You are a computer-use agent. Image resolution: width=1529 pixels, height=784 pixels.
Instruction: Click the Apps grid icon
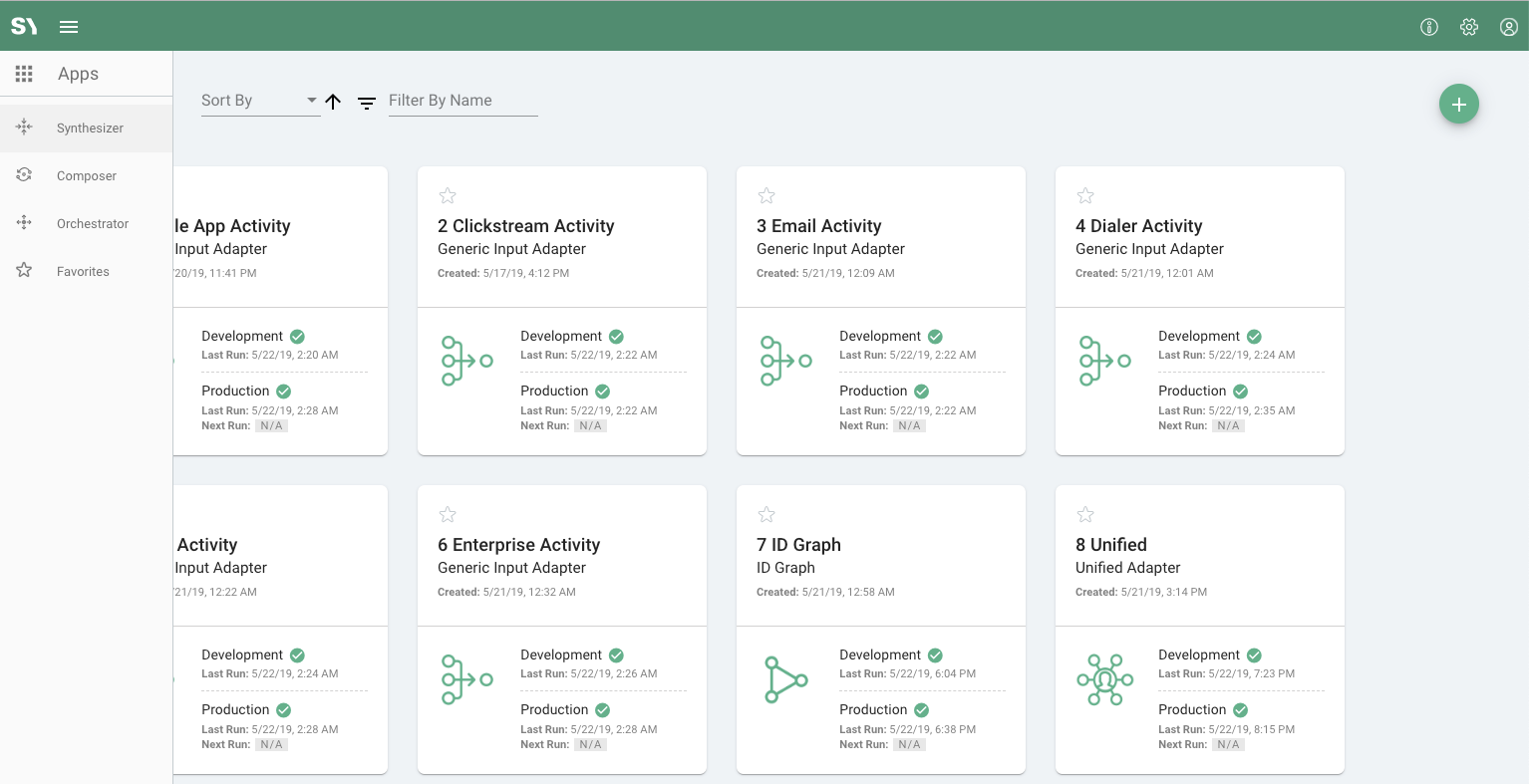[x=24, y=74]
